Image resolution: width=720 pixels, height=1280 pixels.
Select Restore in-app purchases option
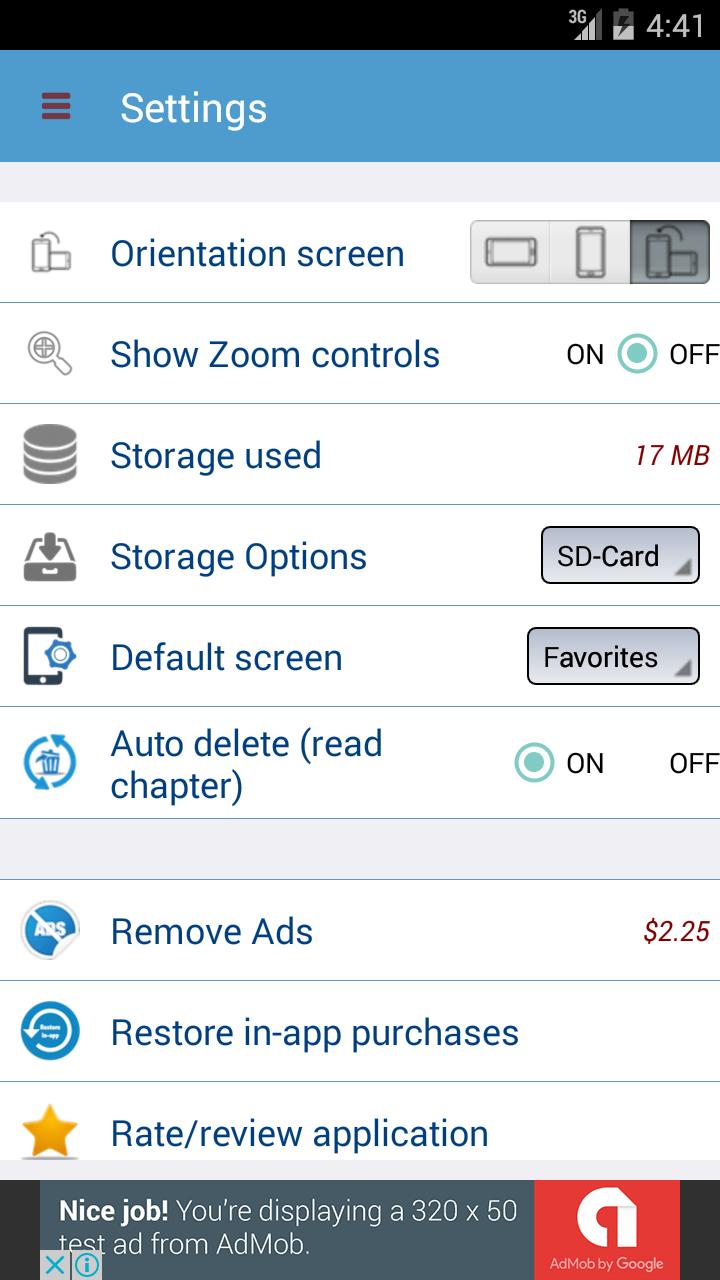315,1032
